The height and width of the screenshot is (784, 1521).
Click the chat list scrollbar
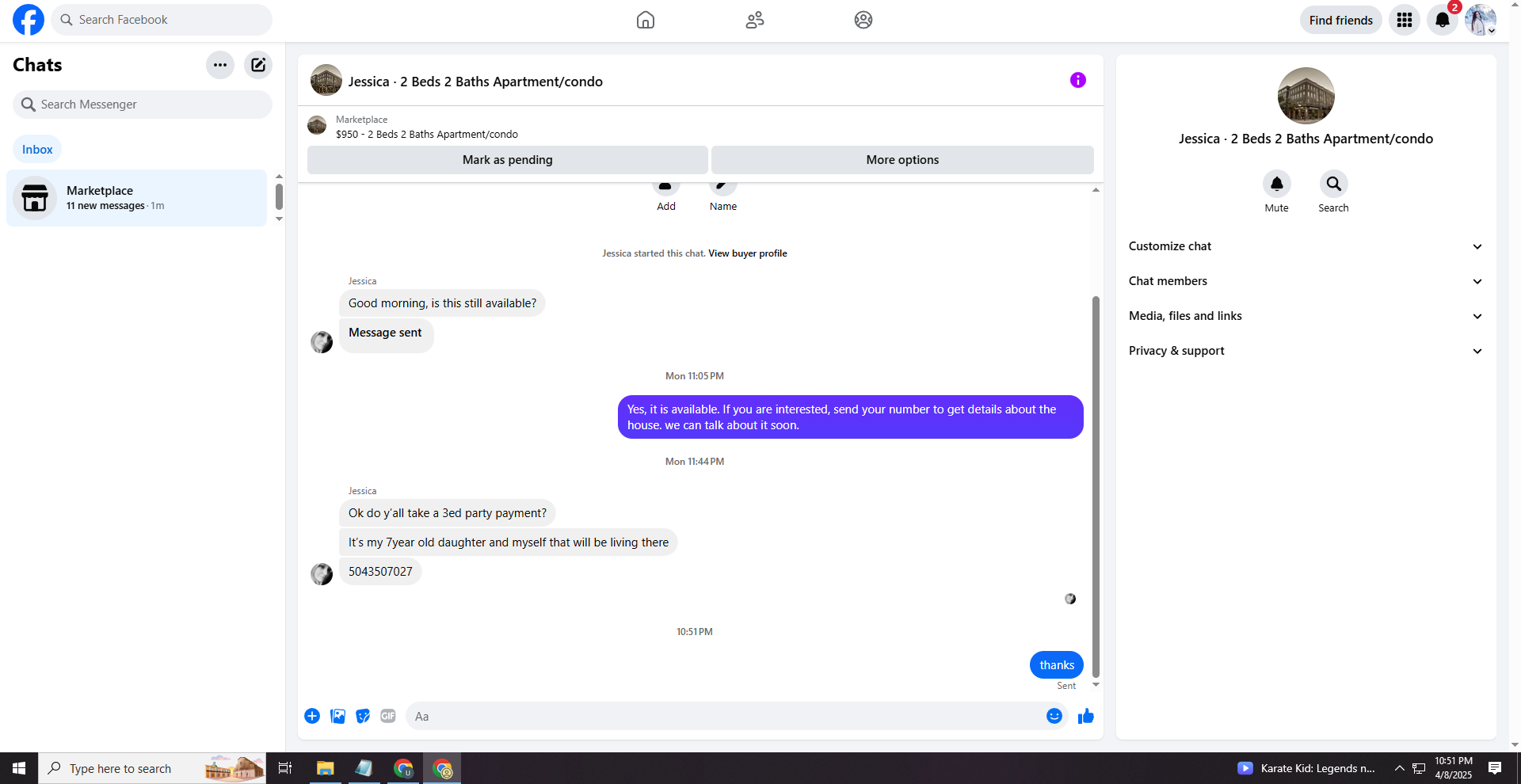pos(279,196)
